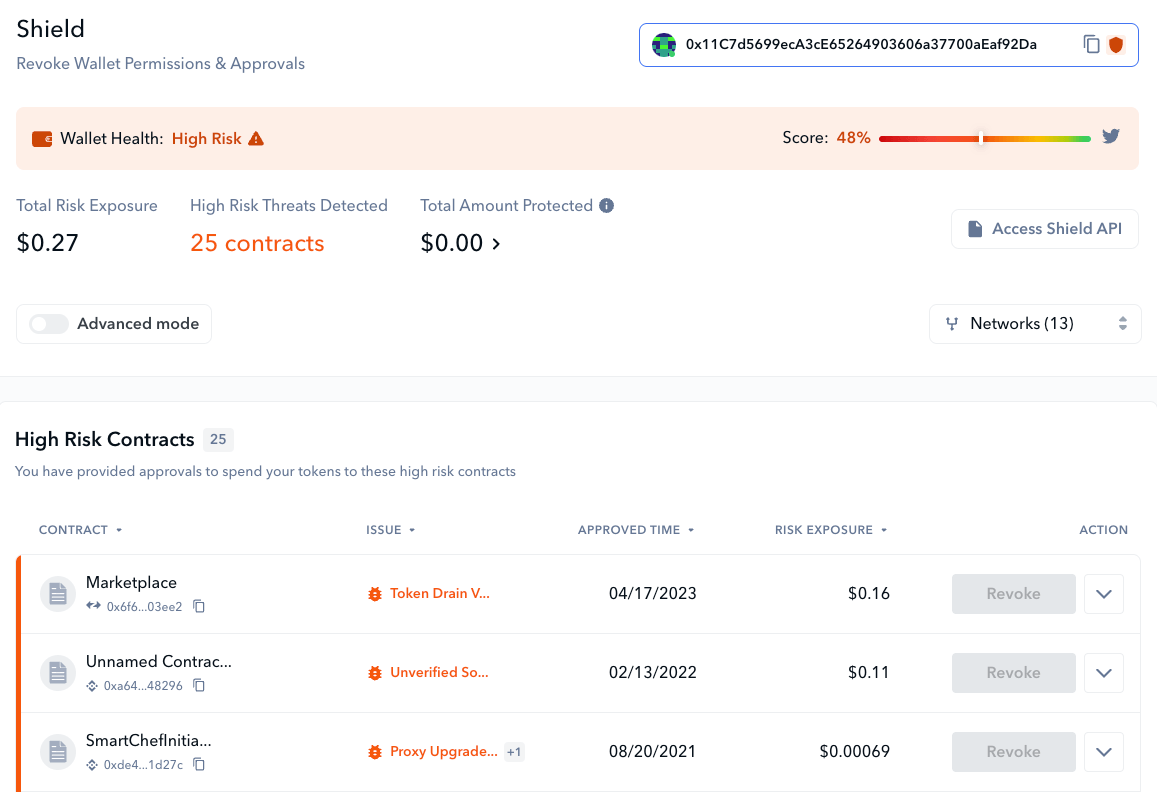This screenshot has height=792, width=1157.
Task: Copy the Marketplace contract address
Action: pyautogui.click(x=199, y=606)
